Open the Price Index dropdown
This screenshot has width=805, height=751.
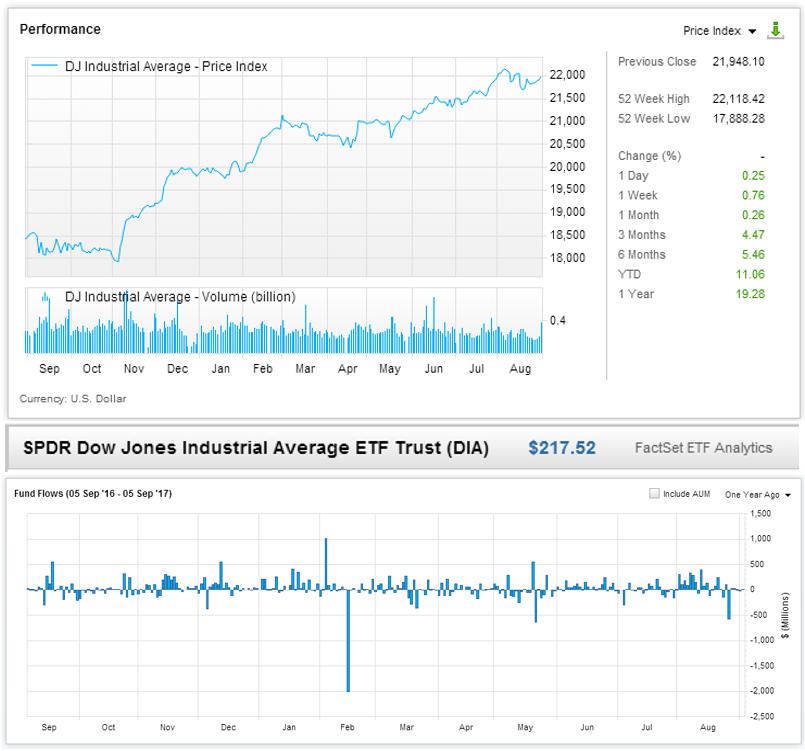coord(719,31)
